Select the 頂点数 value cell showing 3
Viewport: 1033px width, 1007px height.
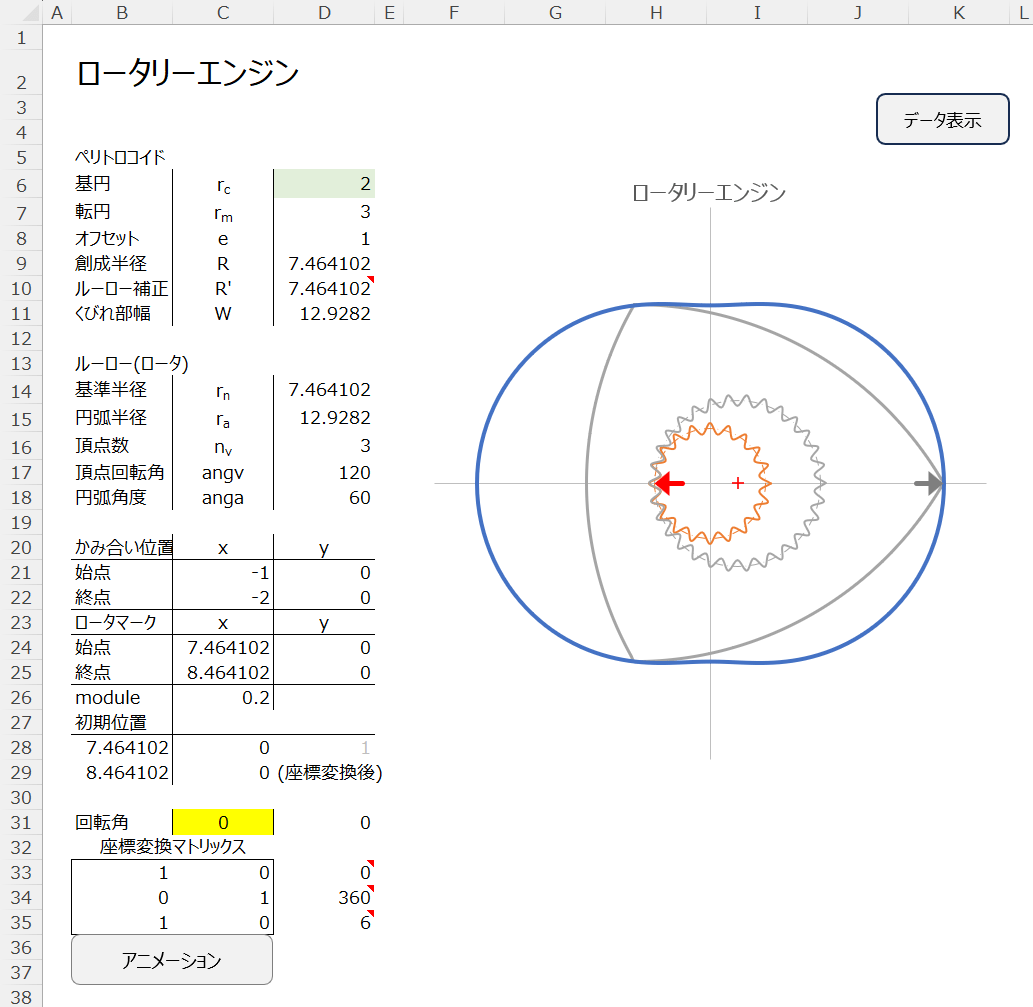323,445
